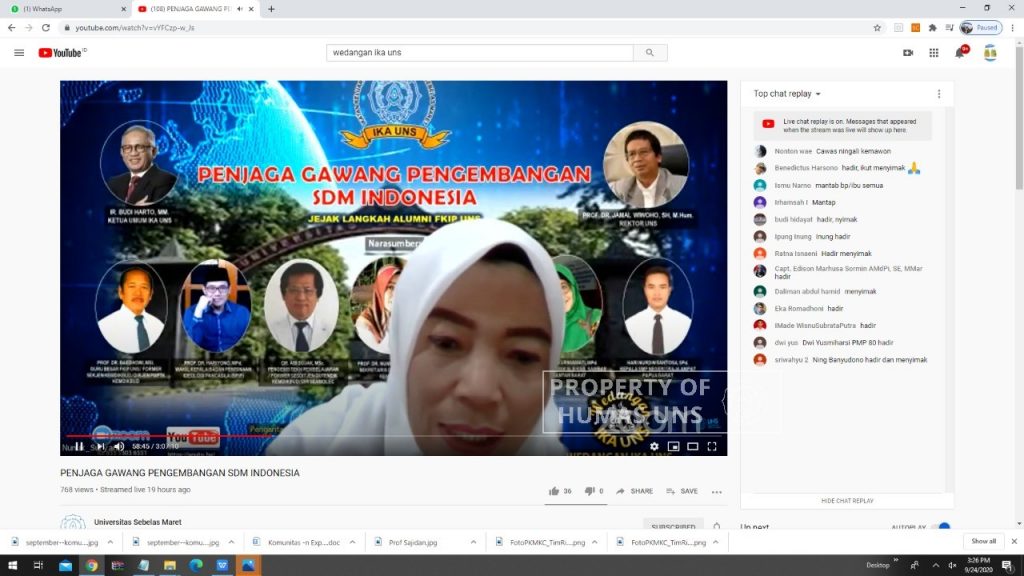1024x576 pixels.
Task: Expand options for first FotoPKMKC_TimRi png download
Action: coord(595,542)
